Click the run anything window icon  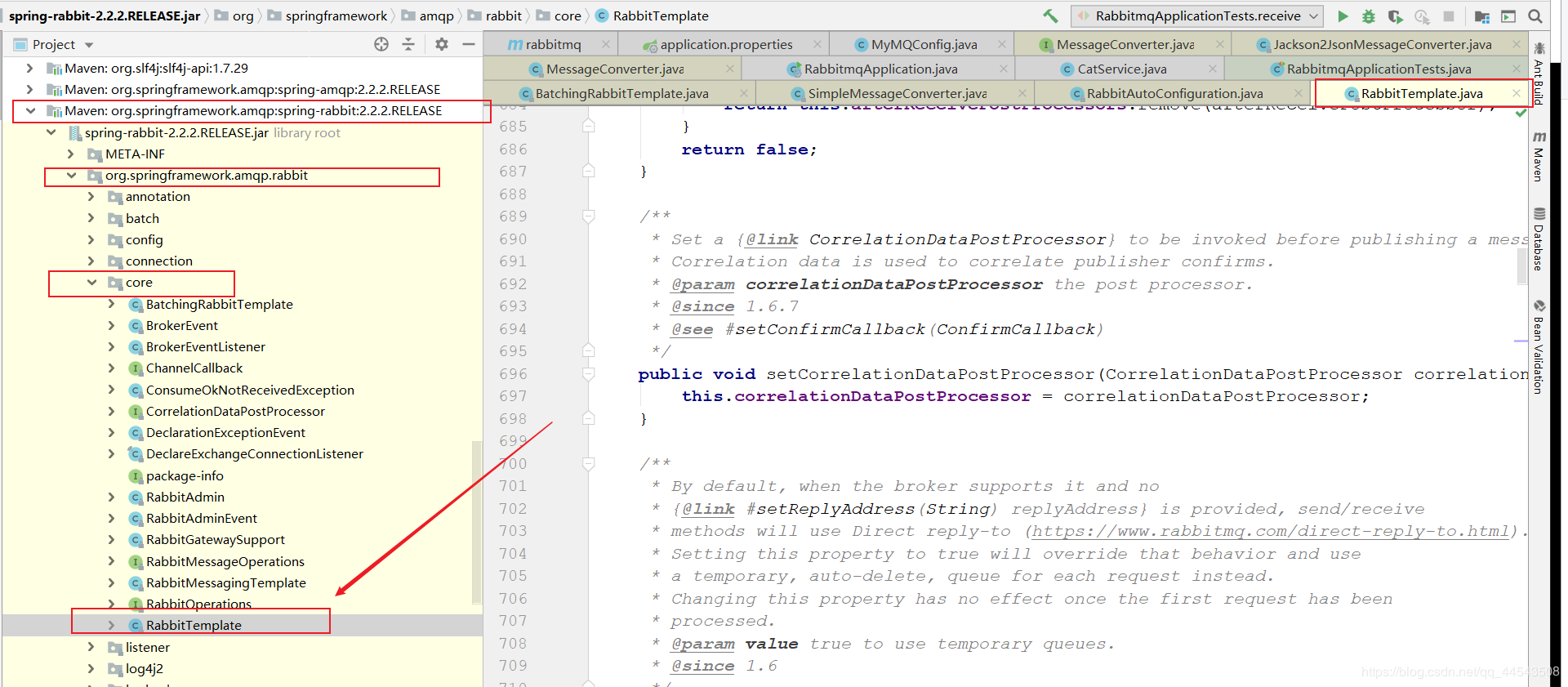(1508, 16)
